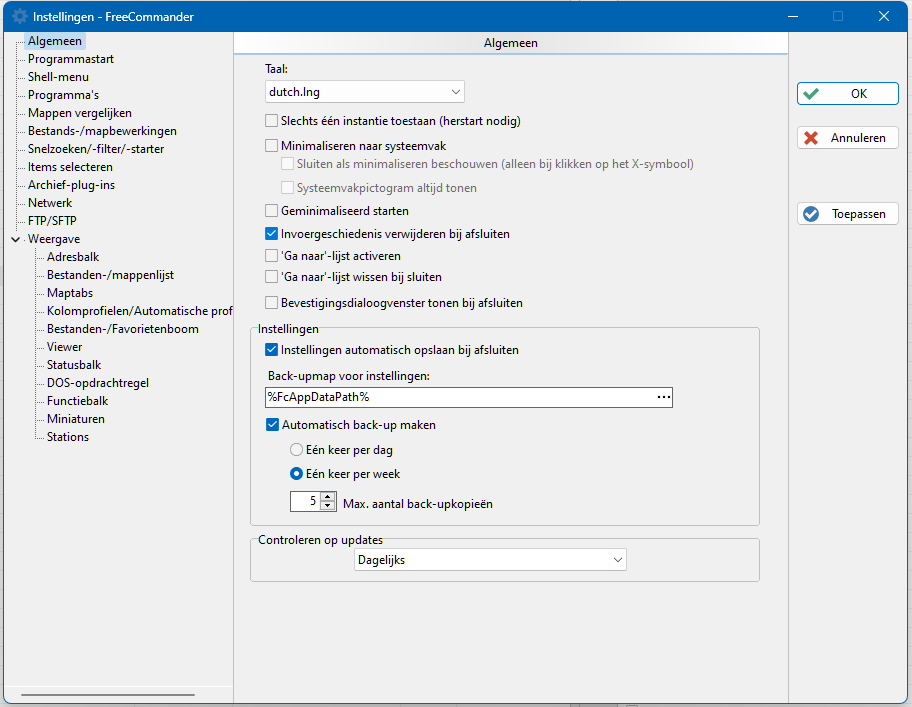Viewport: 912px width, 707px height.
Task: Select FTP/SFTP tree item
Action: pyautogui.click(x=52, y=221)
